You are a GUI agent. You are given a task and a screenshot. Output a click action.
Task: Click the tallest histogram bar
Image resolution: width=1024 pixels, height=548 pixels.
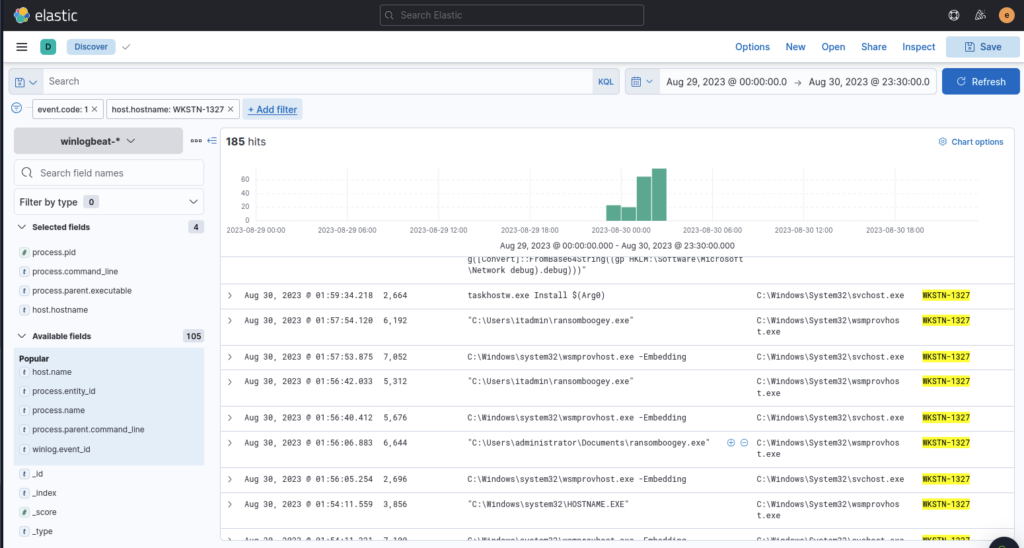tap(659, 195)
